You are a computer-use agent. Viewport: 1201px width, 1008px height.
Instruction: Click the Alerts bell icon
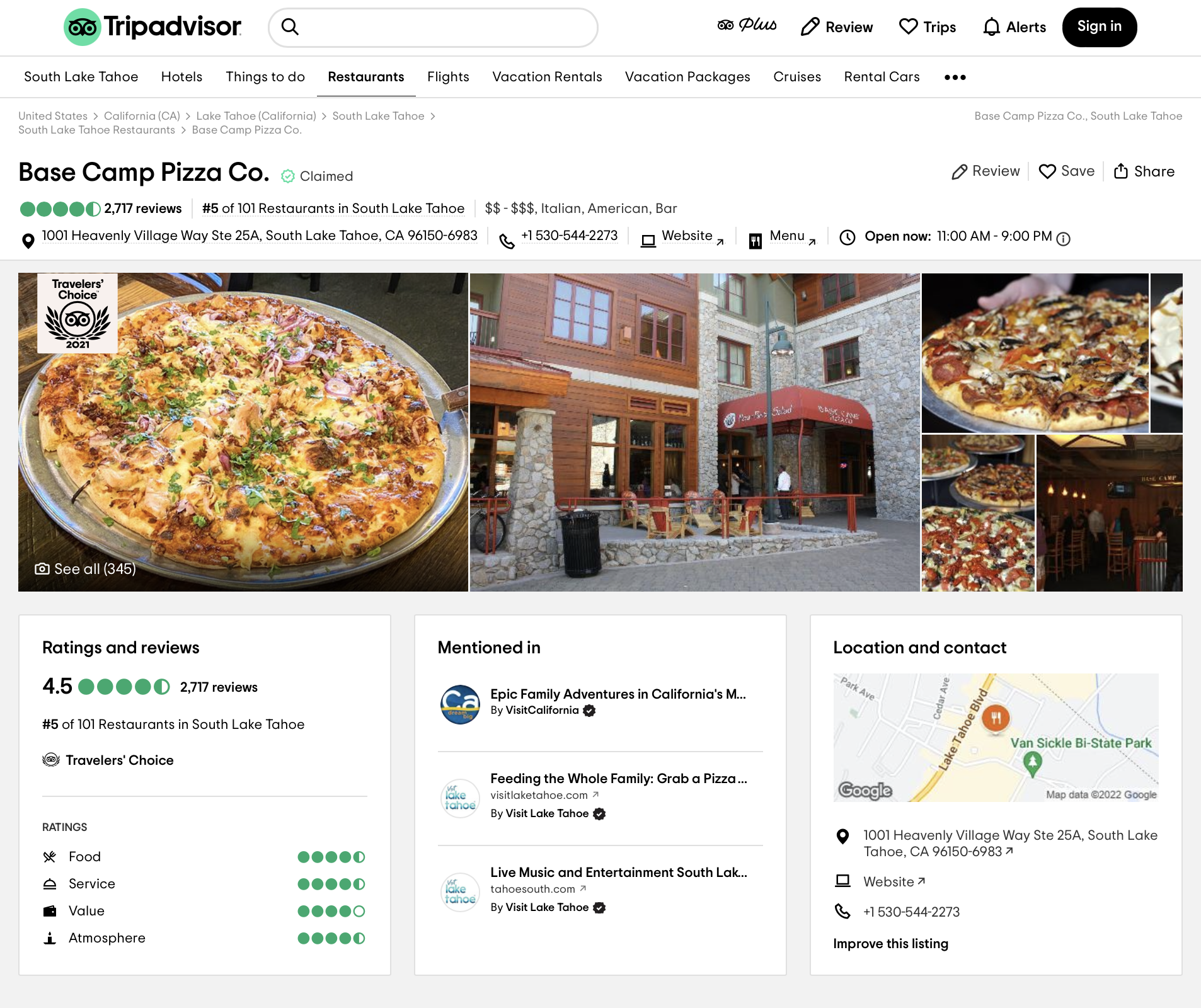(x=991, y=27)
